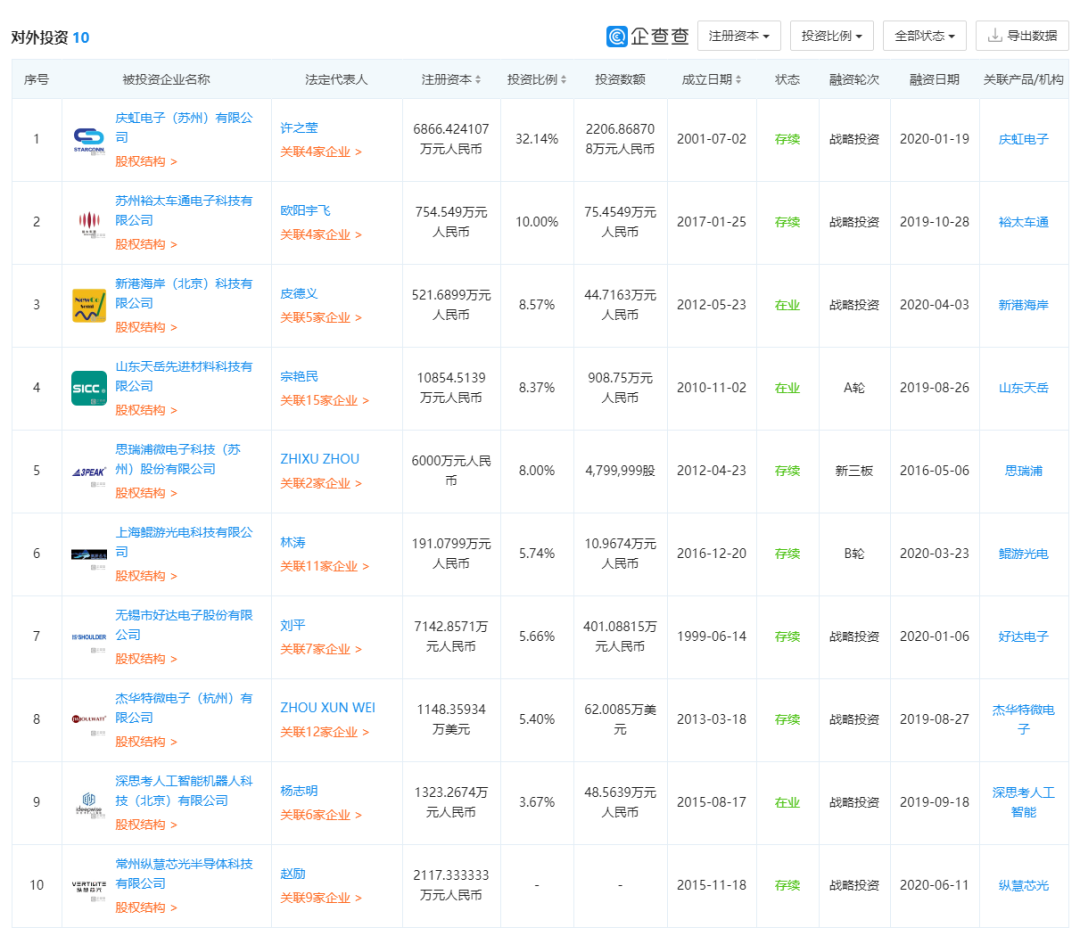This screenshot has width=1080, height=936.
Task: Open related product 思瑞浦 link
Action: pyautogui.click(x=1024, y=471)
